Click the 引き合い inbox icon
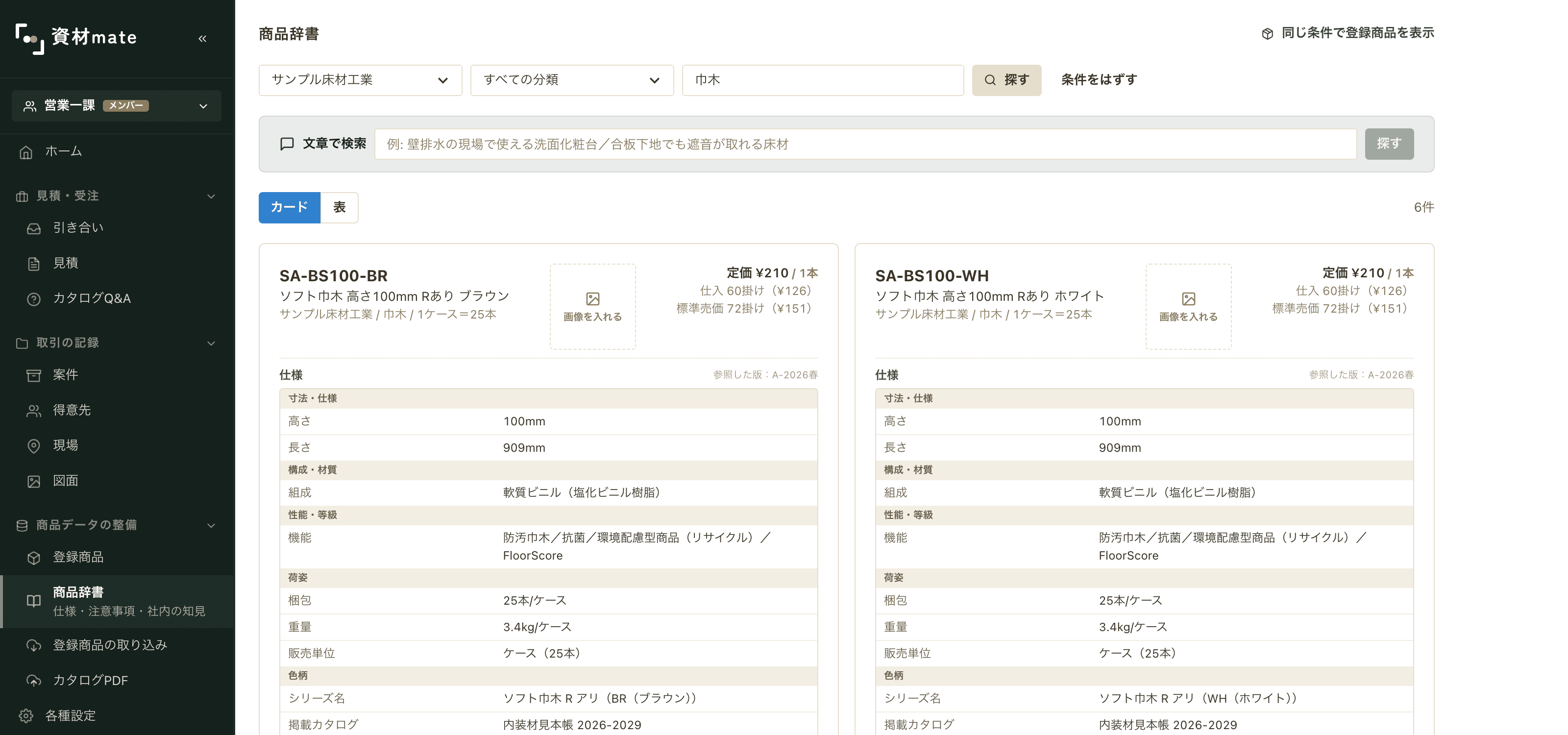The height and width of the screenshot is (735, 1568). click(x=34, y=228)
